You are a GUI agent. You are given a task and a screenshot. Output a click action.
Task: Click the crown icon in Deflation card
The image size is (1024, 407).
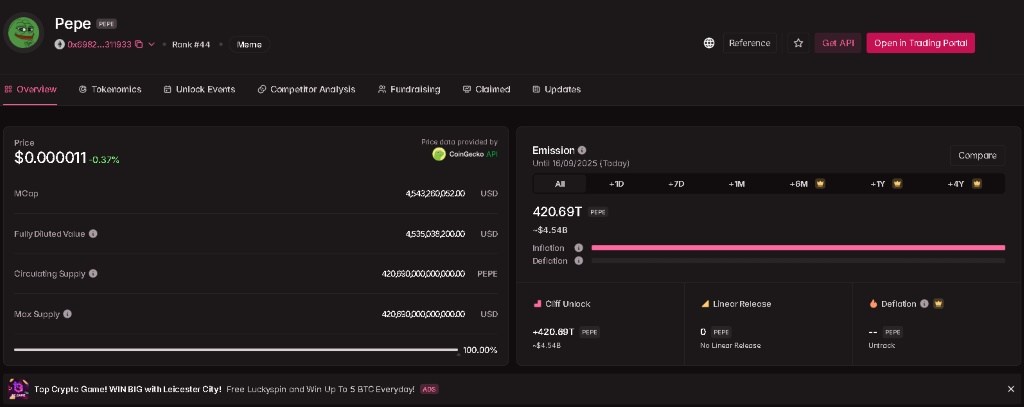(x=938, y=304)
